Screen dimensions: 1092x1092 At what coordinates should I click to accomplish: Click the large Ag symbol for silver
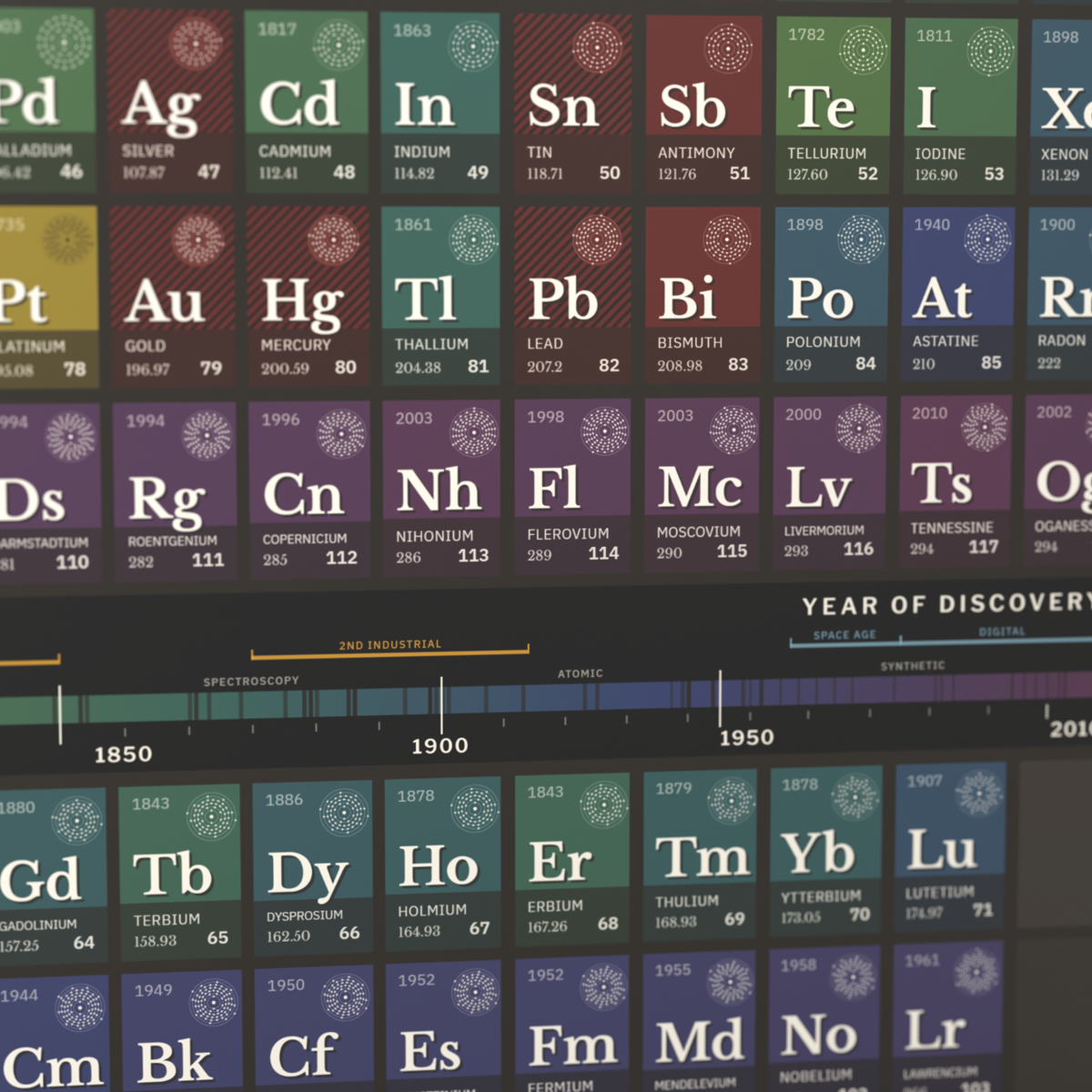tap(161, 107)
